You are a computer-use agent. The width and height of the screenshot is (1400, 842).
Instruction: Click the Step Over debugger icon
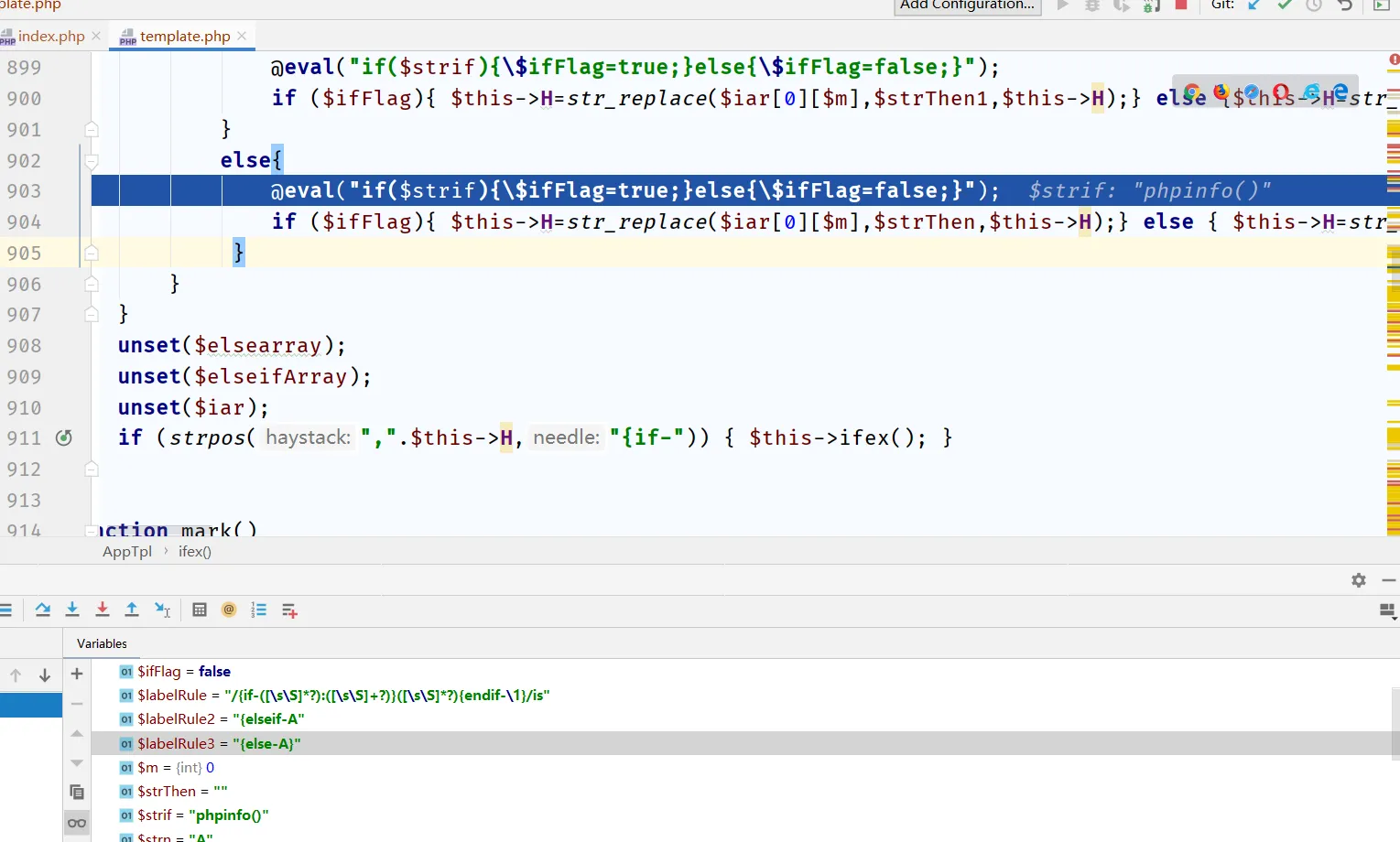click(43, 610)
